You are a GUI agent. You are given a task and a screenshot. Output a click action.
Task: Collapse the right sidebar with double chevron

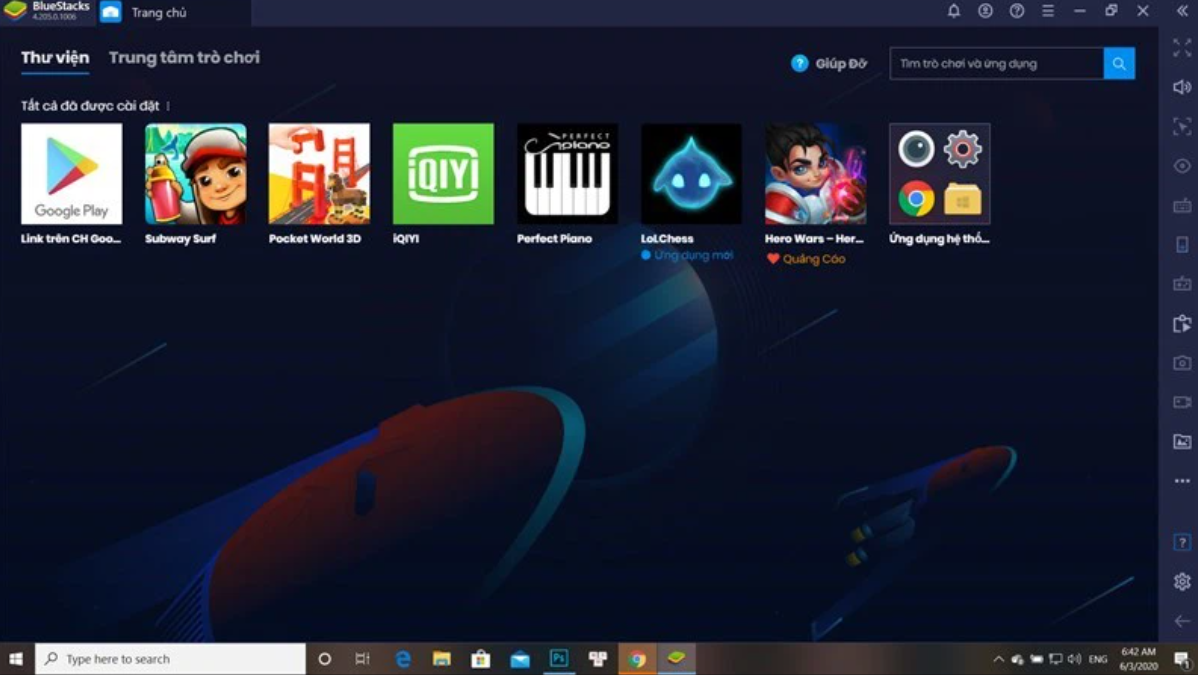1182,11
